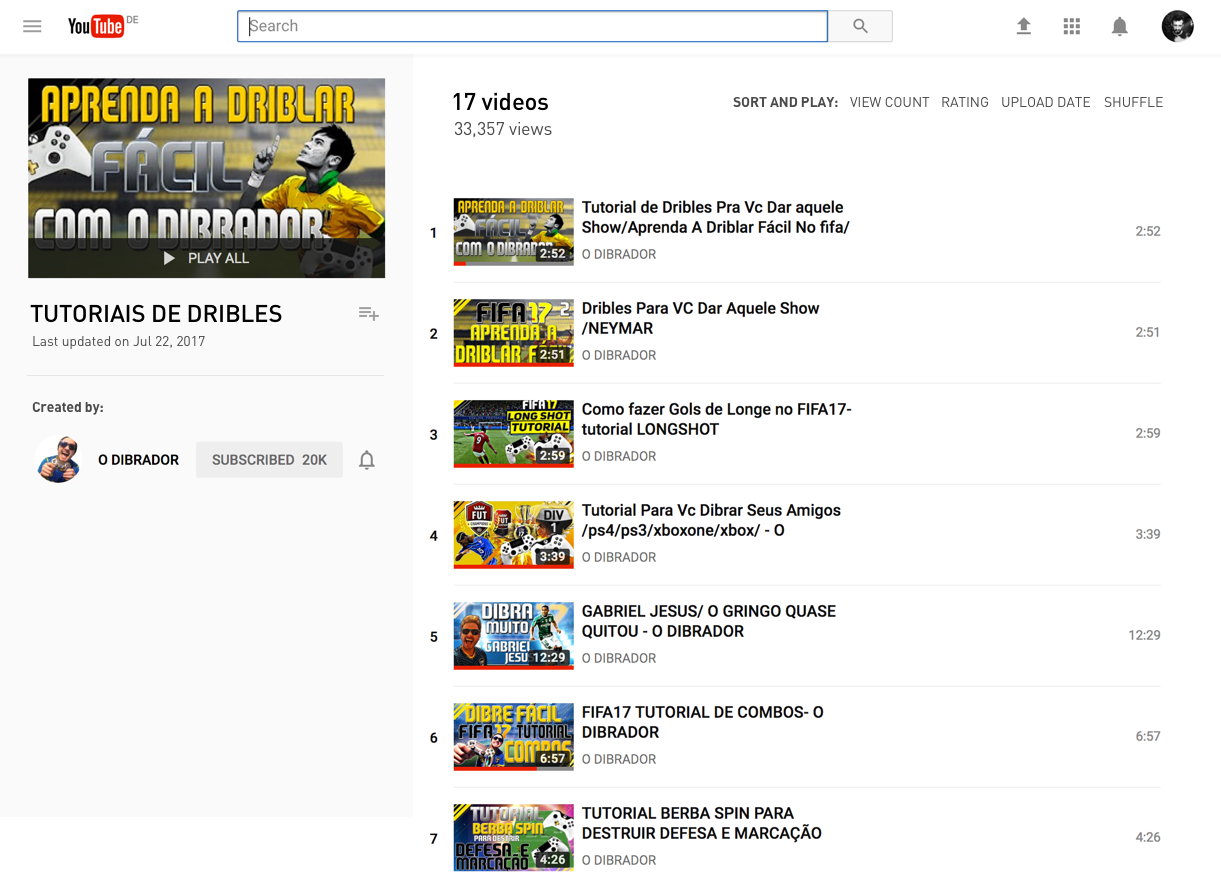
Task: Click the 6:57 duration at row end
Action: click(1148, 736)
